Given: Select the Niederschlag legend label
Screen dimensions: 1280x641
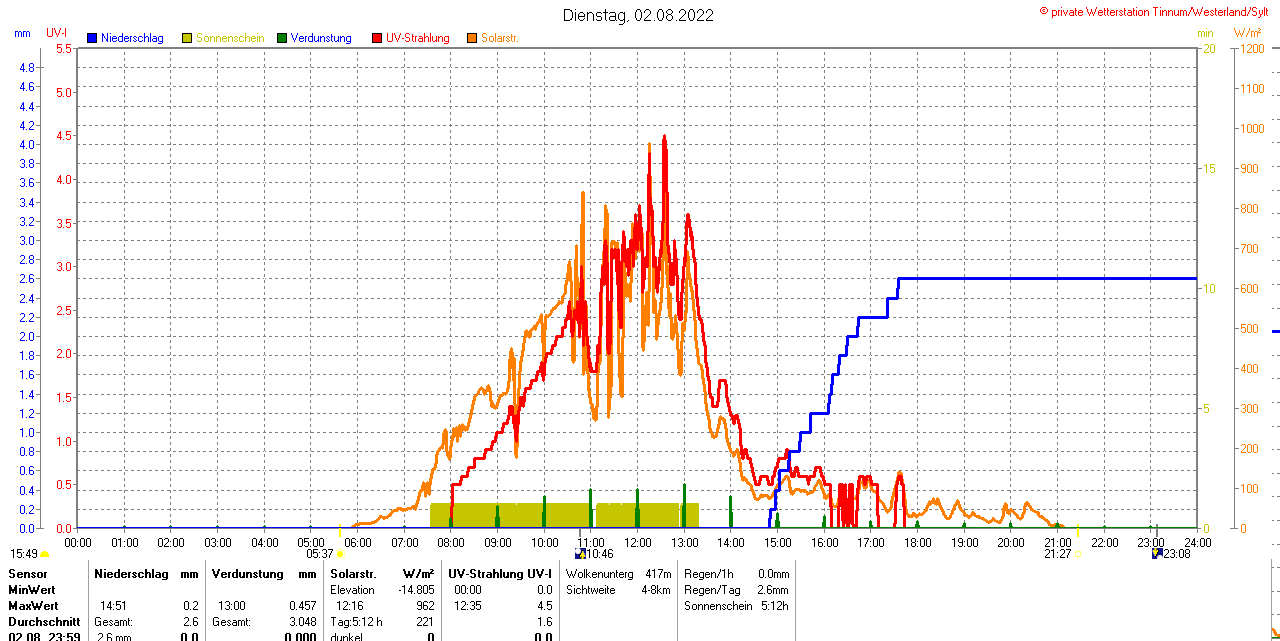Looking at the screenshot, I should click(x=132, y=38).
